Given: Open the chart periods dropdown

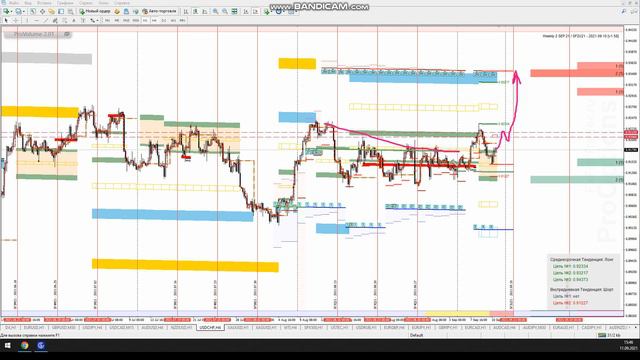Looking at the screenshot, I should [x=280, y=11].
